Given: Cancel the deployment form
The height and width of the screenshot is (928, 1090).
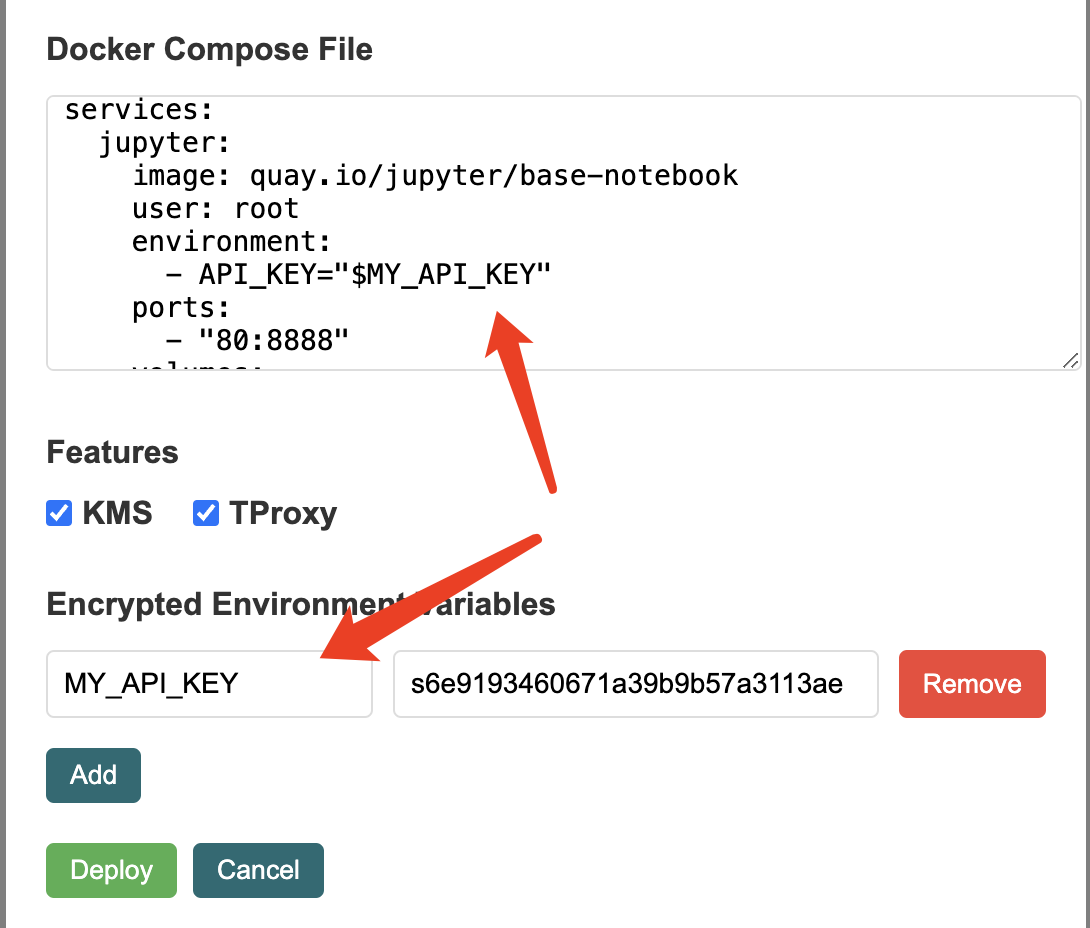Looking at the screenshot, I should (x=258, y=870).
